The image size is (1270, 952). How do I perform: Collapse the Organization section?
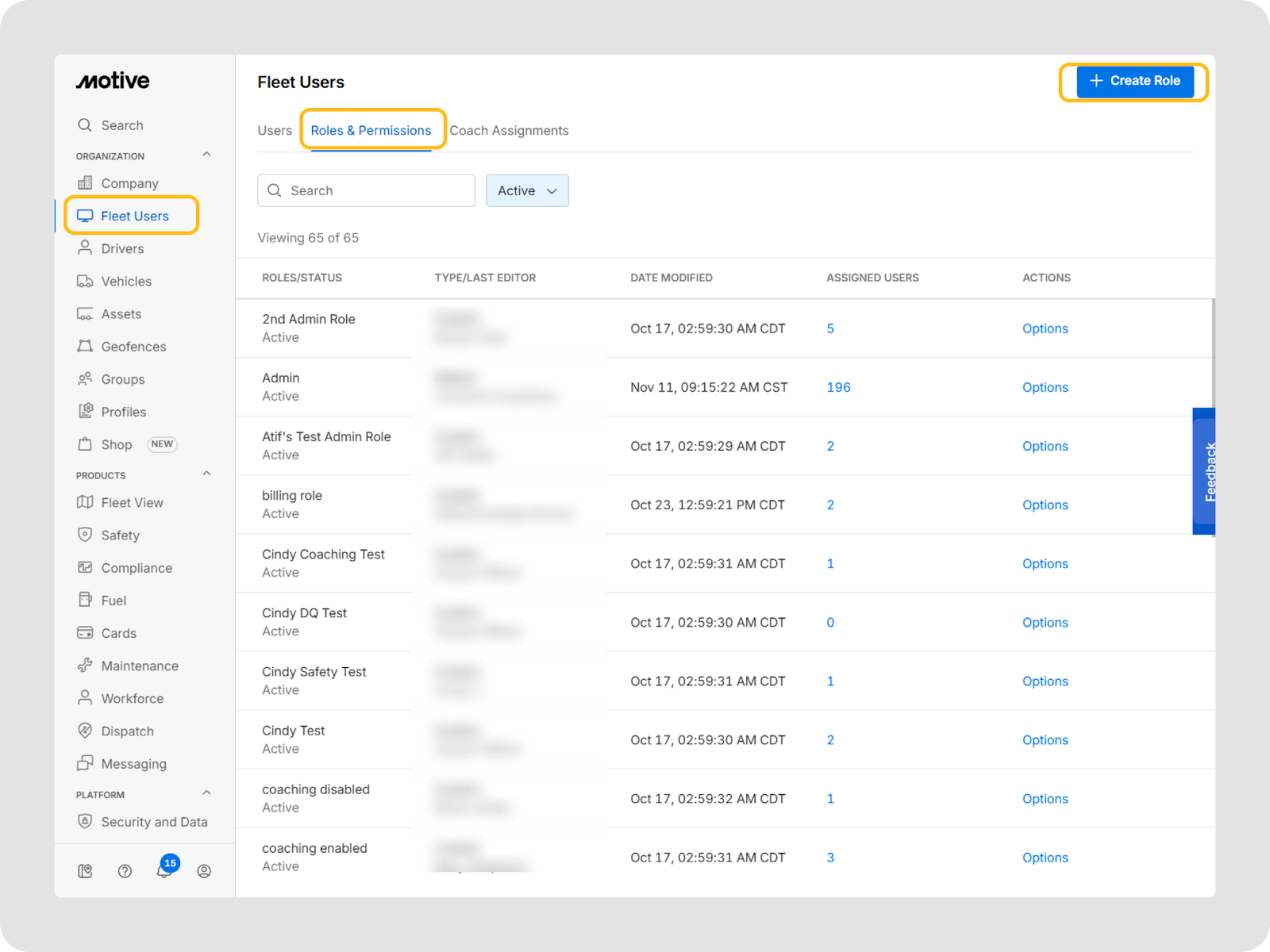coord(206,155)
